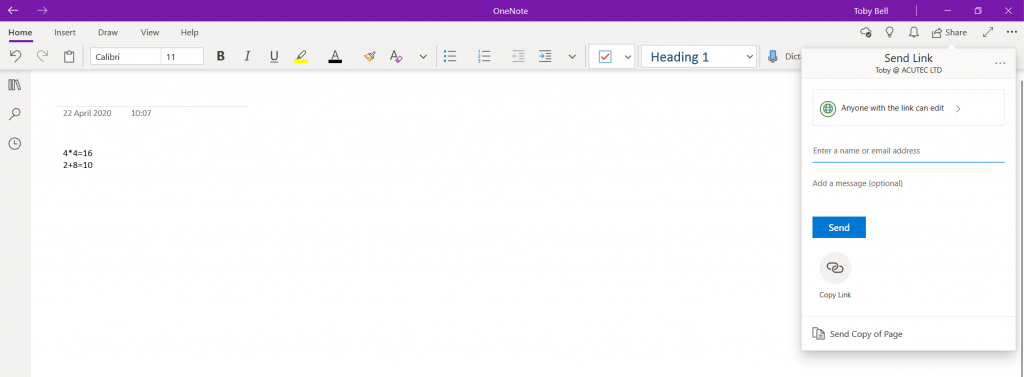Toggle Underline formatting
The width and height of the screenshot is (1024, 377).
click(274, 57)
